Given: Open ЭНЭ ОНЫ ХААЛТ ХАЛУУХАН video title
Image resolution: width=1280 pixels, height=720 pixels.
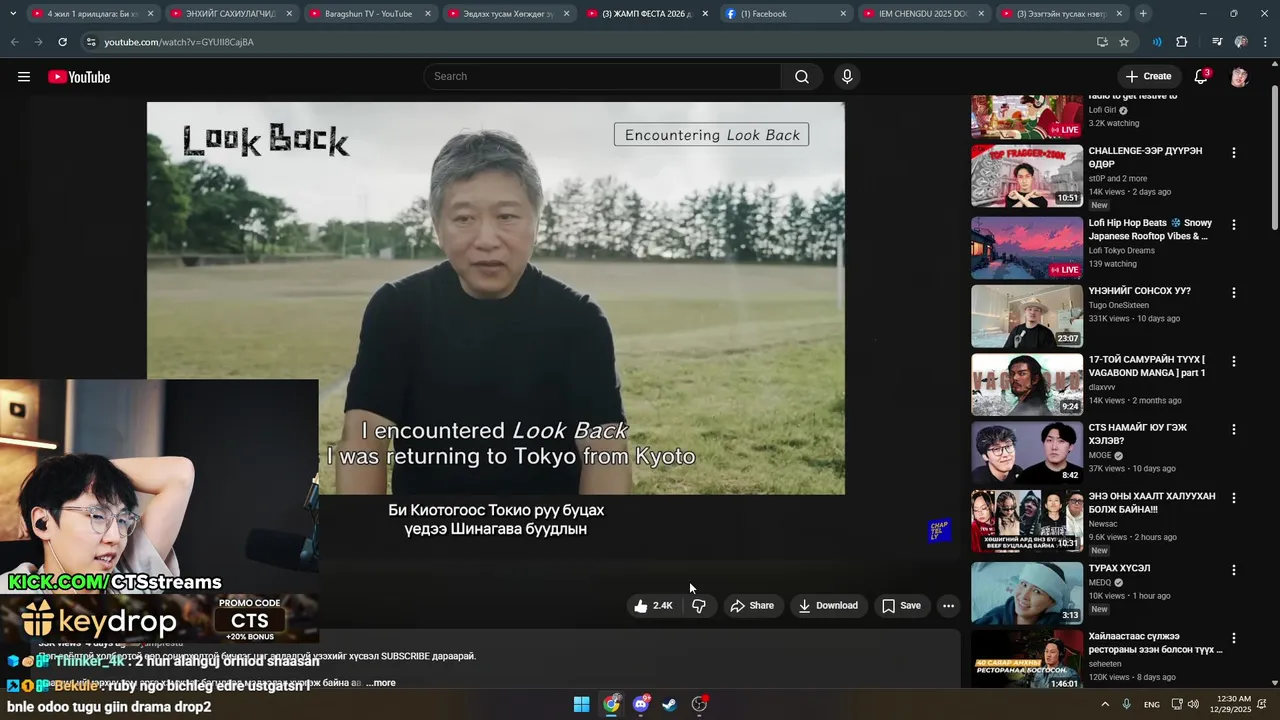Looking at the screenshot, I should 1152,503.
